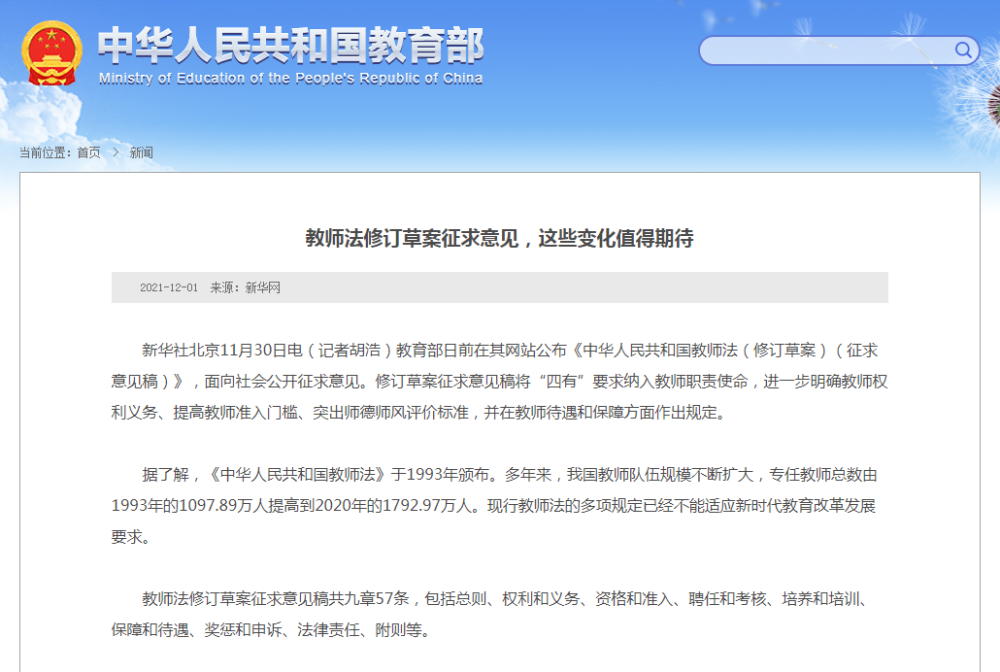Click the paragraph starting 教师法修订草案征求意见稿共九章57条
The image size is (1000, 672).
click(x=489, y=615)
